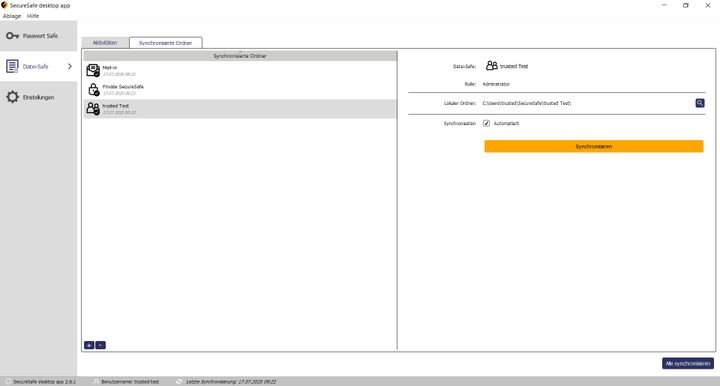720x386 pixels.
Task: Click the Synchronisation label
Action: point(460,123)
